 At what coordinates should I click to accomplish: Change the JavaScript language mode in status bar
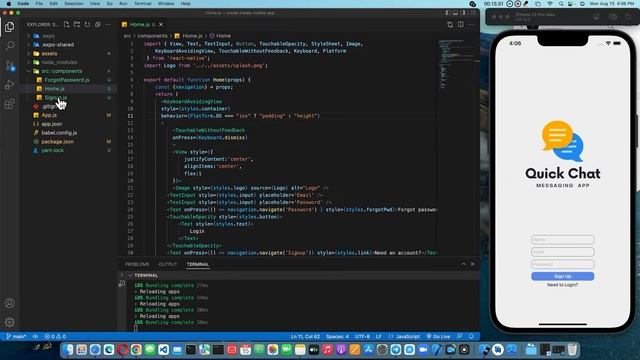[408, 337]
